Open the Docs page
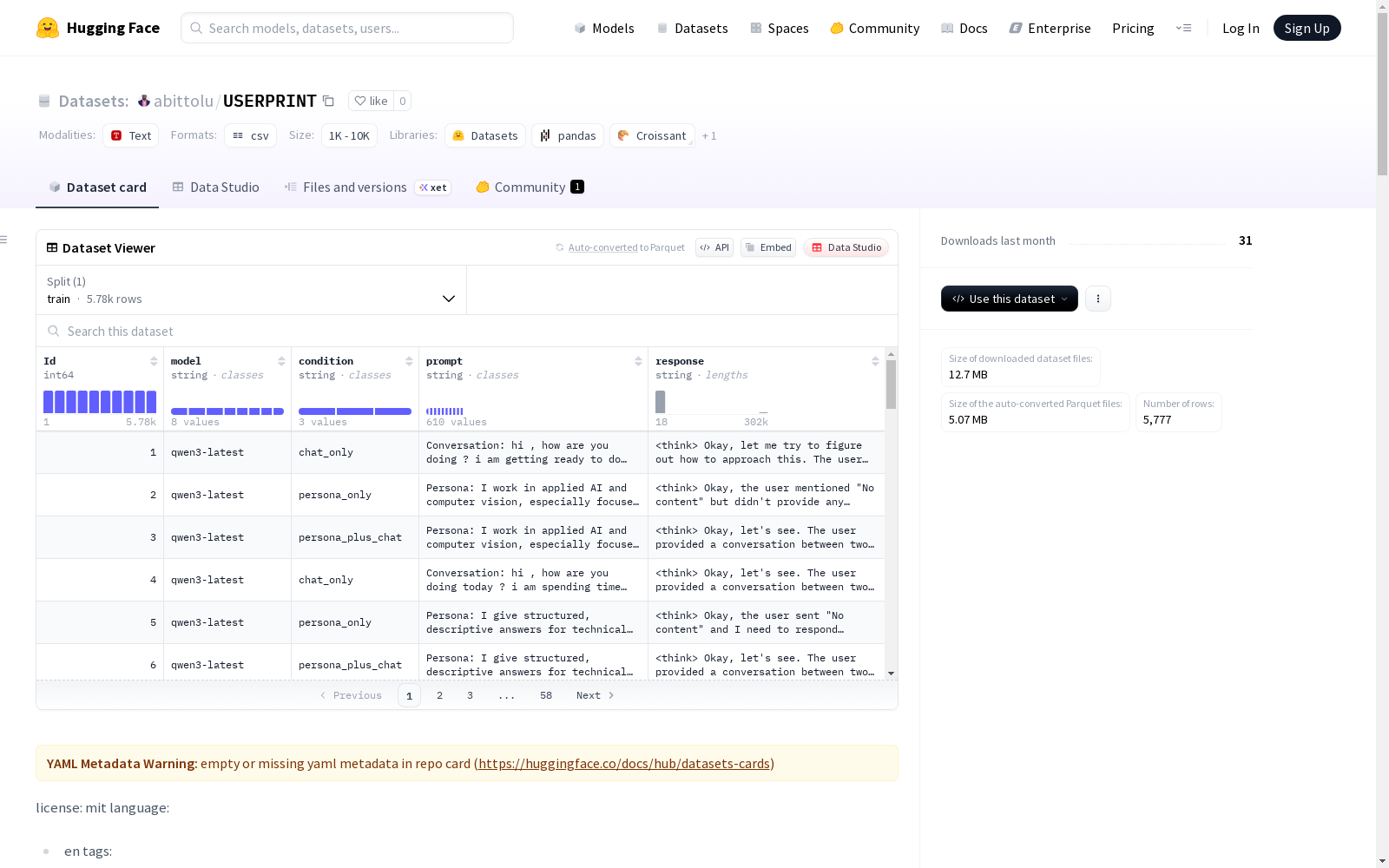The height and width of the screenshot is (868, 1389). [964, 28]
